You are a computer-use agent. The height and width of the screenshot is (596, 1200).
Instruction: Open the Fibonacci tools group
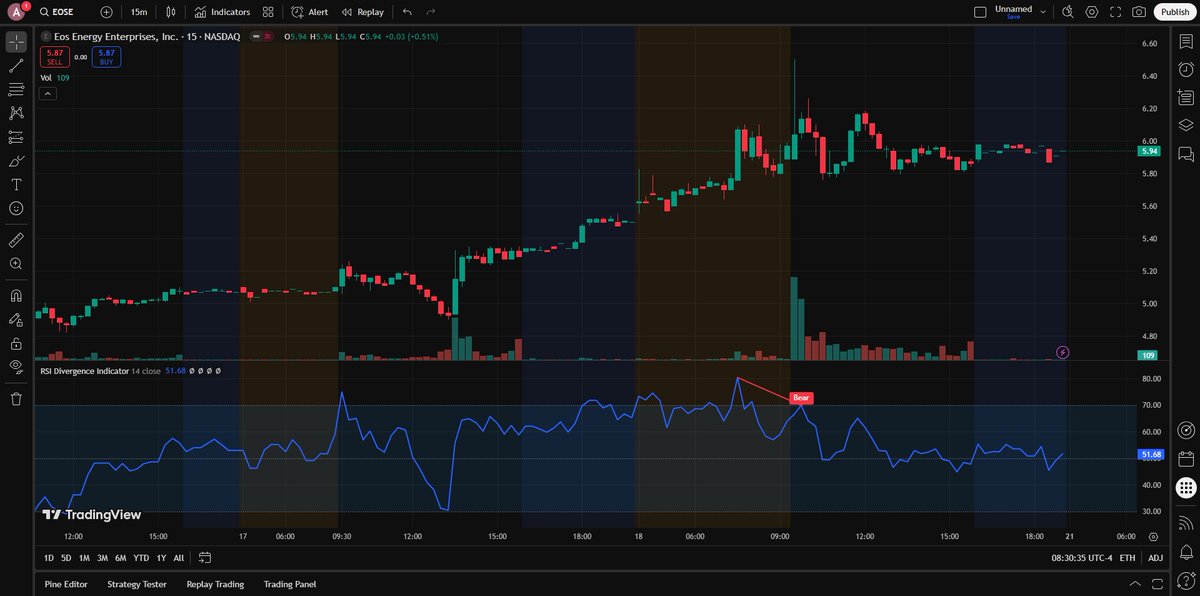point(16,90)
